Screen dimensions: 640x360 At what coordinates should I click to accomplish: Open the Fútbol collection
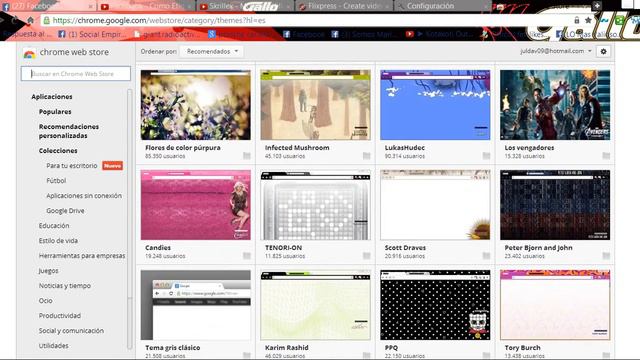pos(56,180)
